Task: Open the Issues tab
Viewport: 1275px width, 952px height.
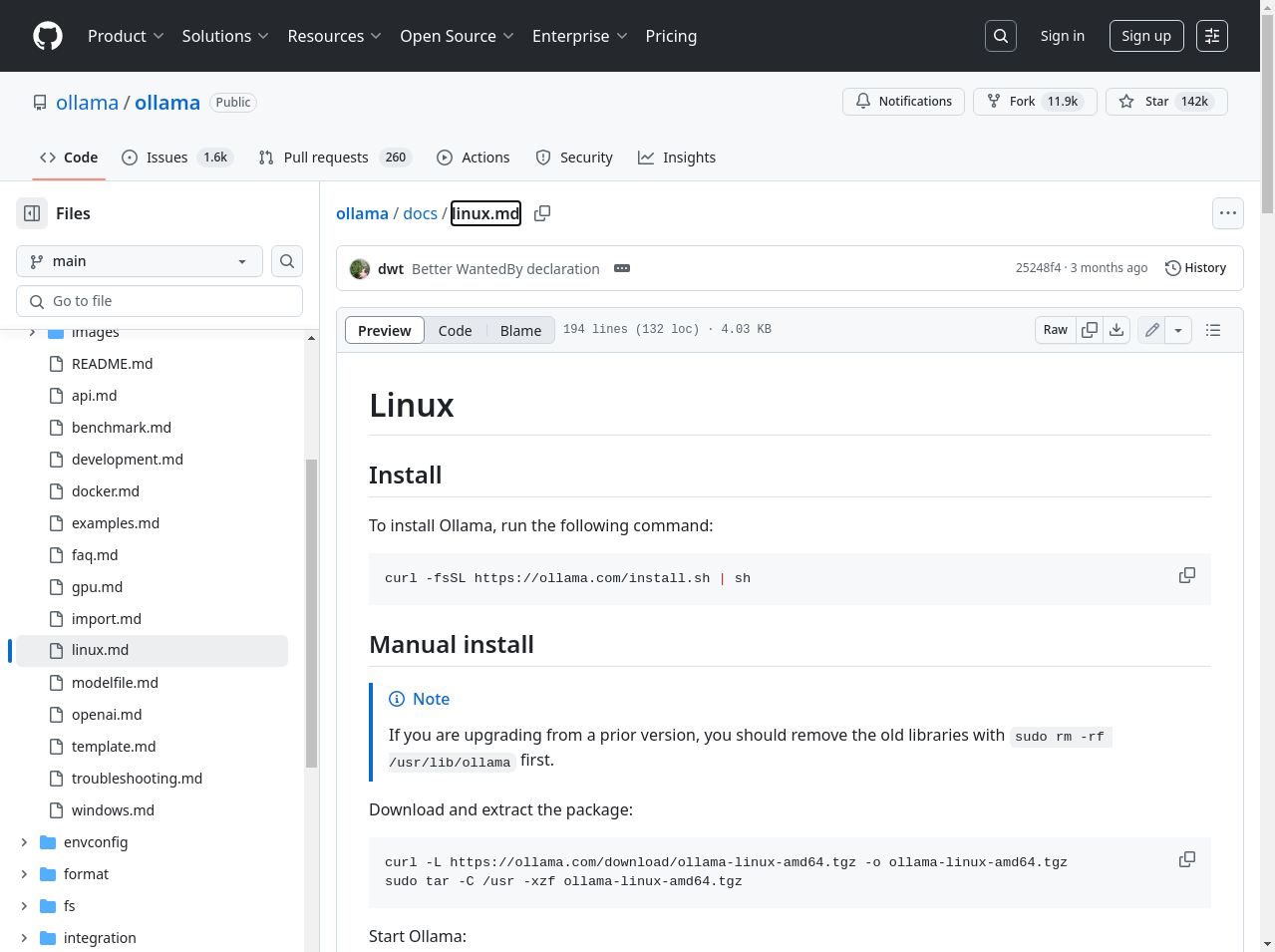Action: coord(177,158)
